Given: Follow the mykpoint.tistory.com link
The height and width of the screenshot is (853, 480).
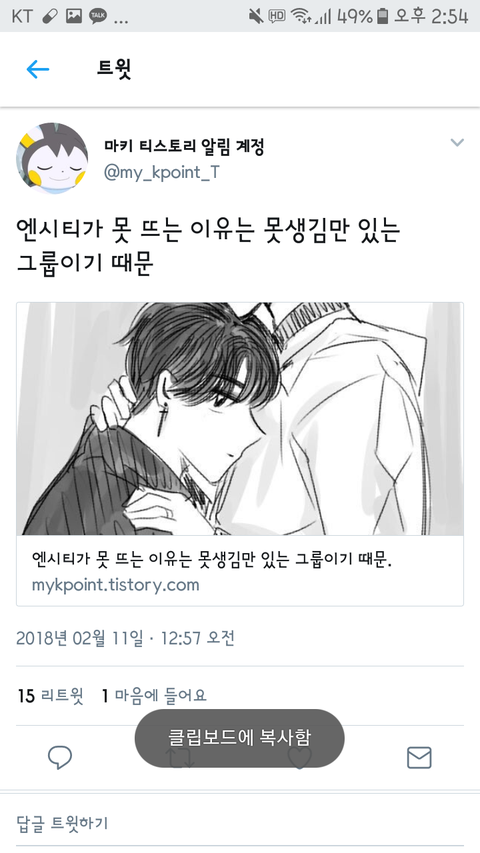Looking at the screenshot, I should tap(115, 585).
